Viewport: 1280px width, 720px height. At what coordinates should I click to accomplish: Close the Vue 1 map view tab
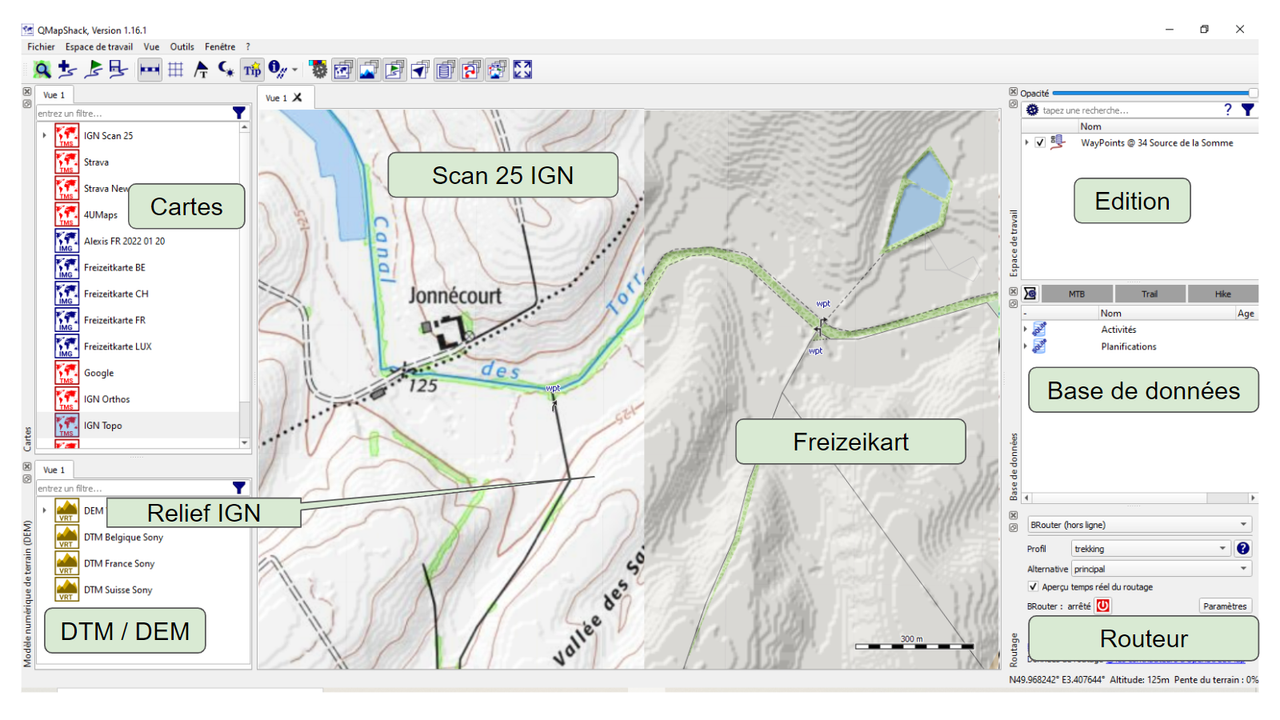(297, 98)
